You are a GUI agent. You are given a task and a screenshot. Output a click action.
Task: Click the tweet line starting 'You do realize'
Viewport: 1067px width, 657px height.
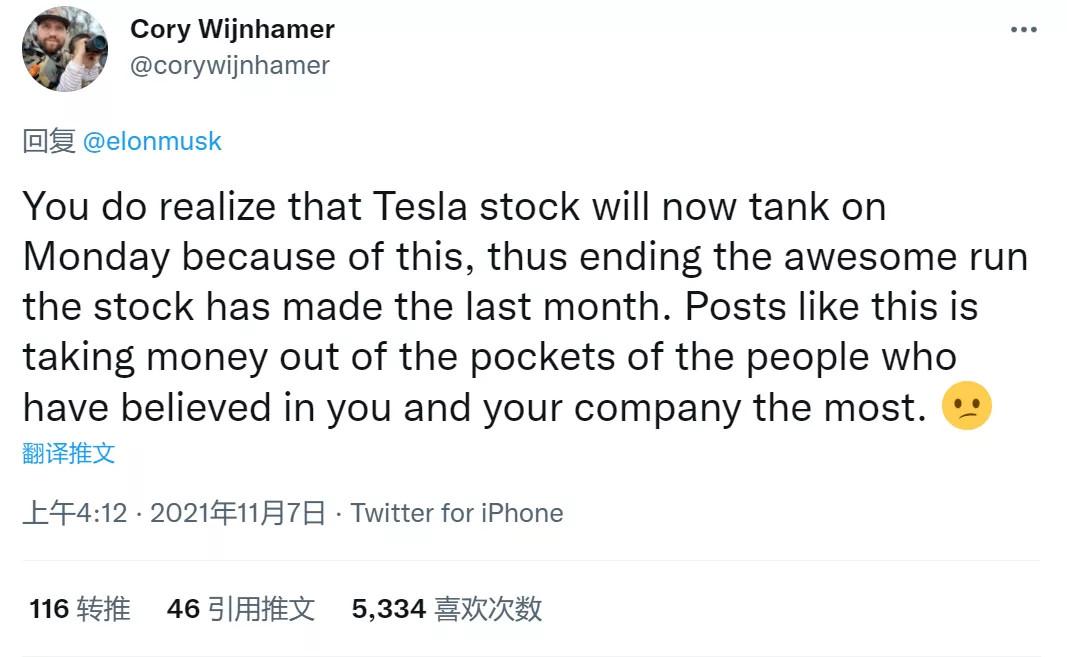454,206
